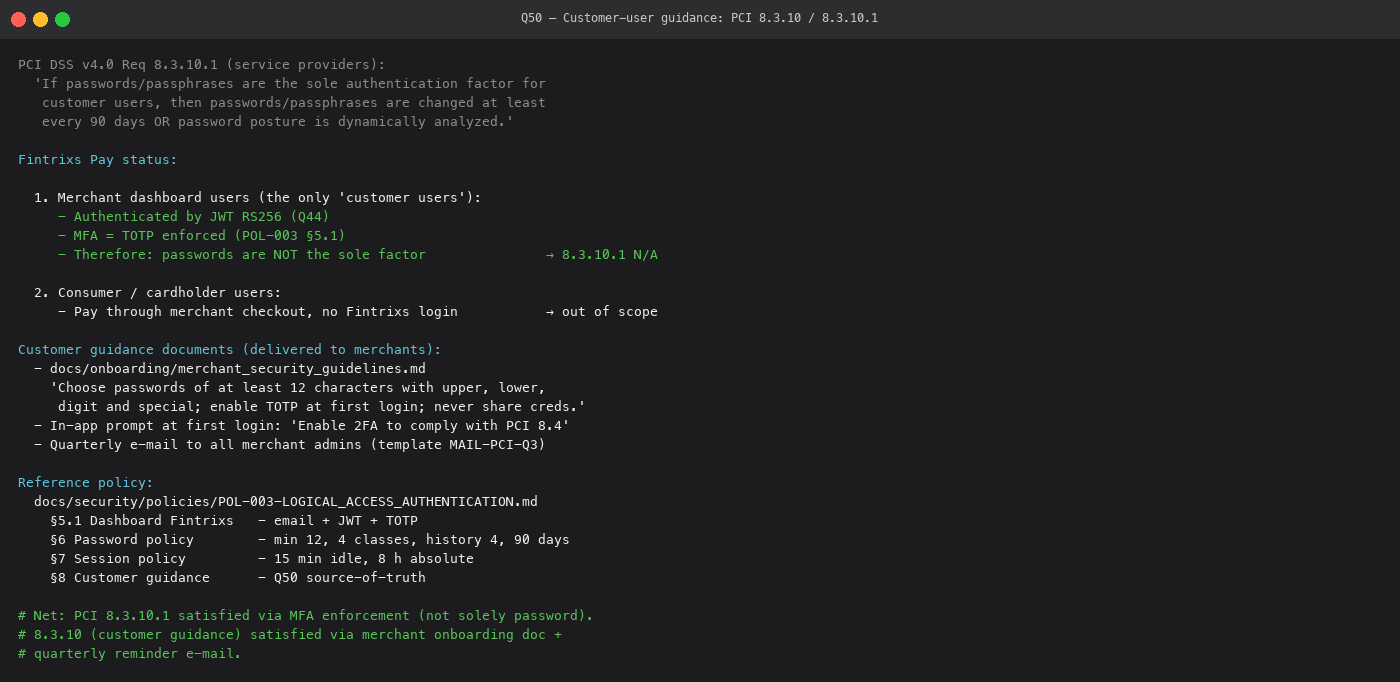Image resolution: width=1400 pixels, height=682 pixels.
Task: Click the 'Reference policy:' heading
Action: pyautogui.click(x=86, y=483)
